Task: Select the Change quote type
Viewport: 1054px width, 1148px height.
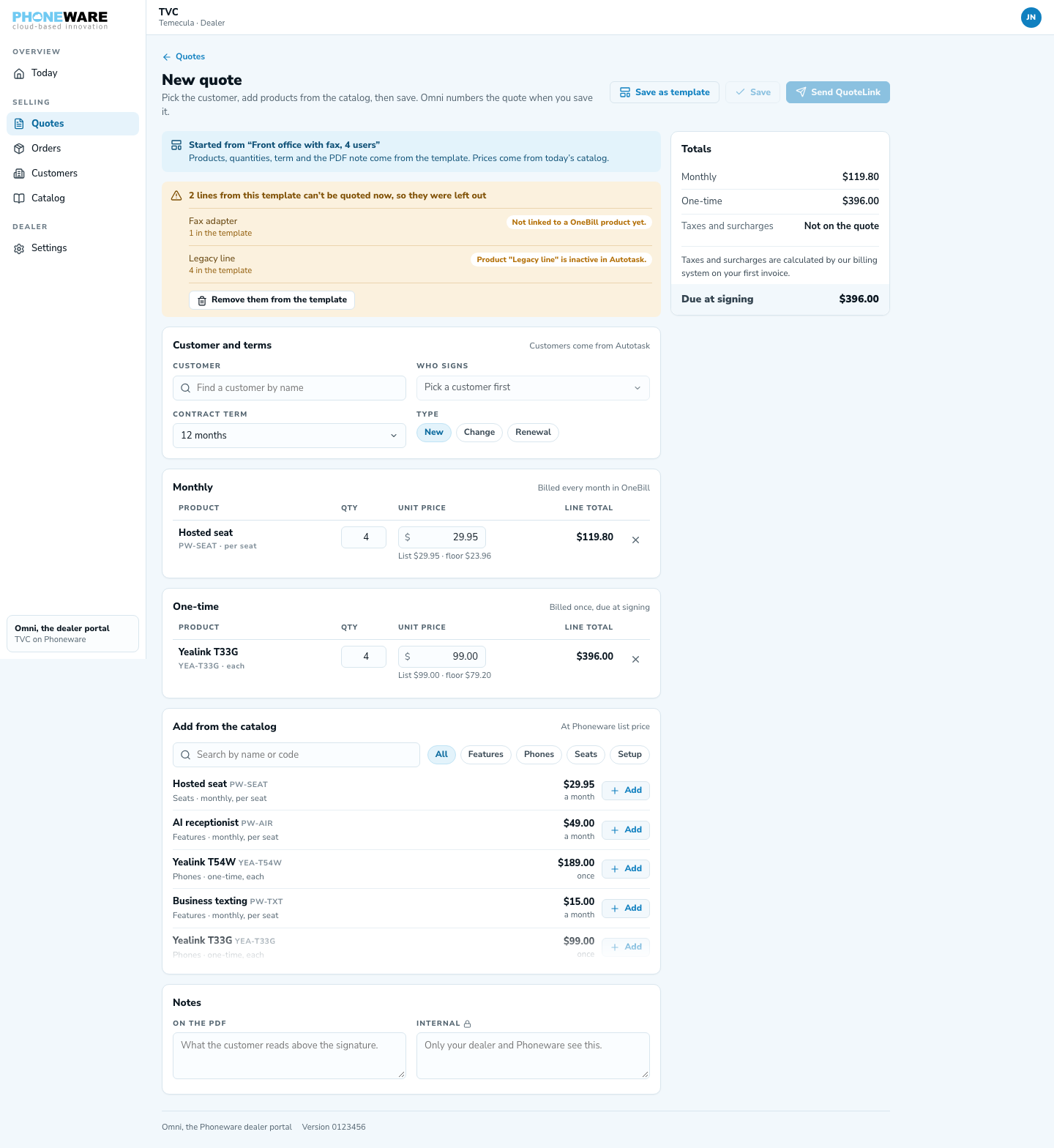Action: pyautogui.click(x=479, y=433)
